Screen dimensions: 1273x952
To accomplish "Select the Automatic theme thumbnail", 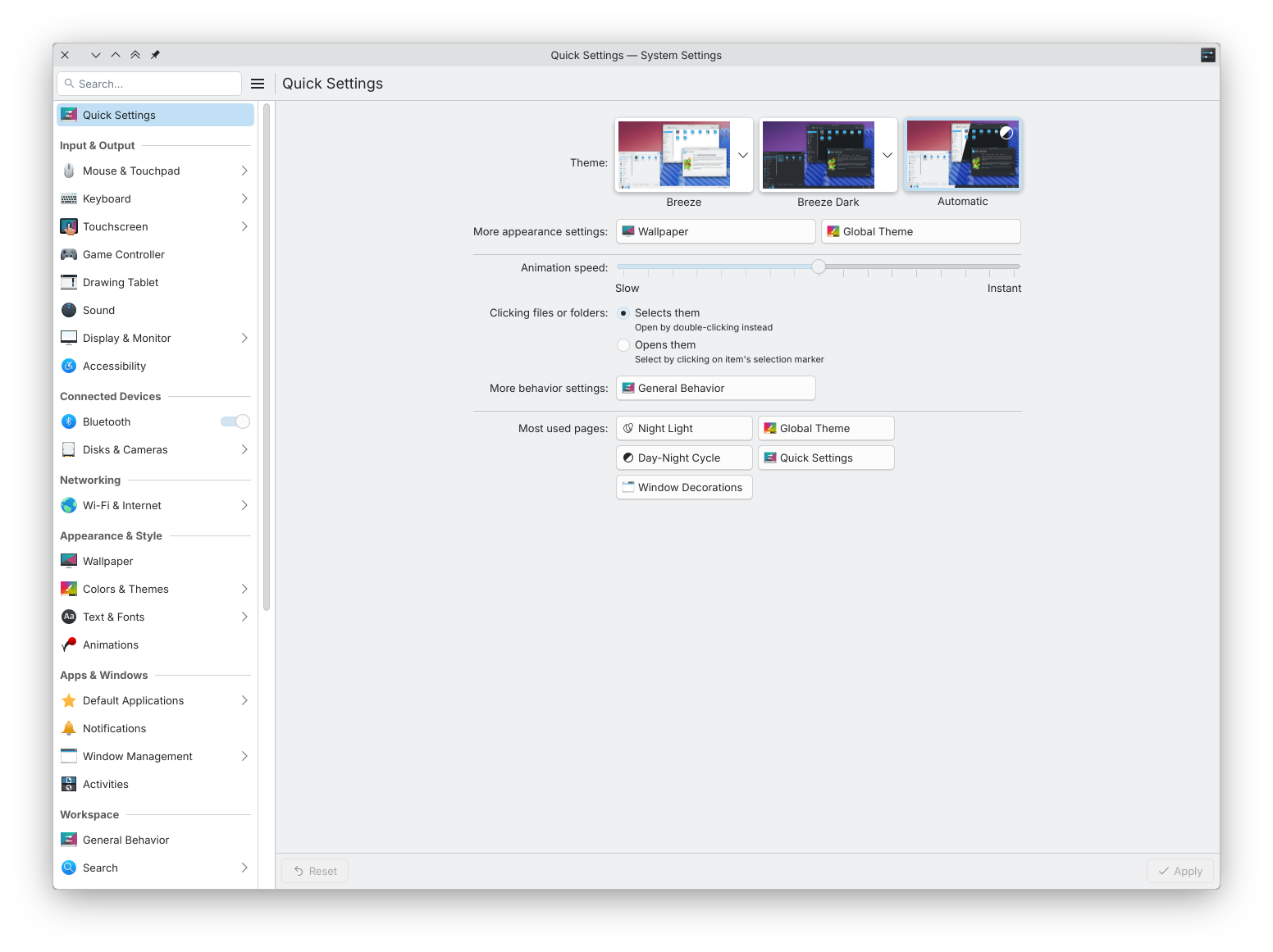I will coord(963,155).
